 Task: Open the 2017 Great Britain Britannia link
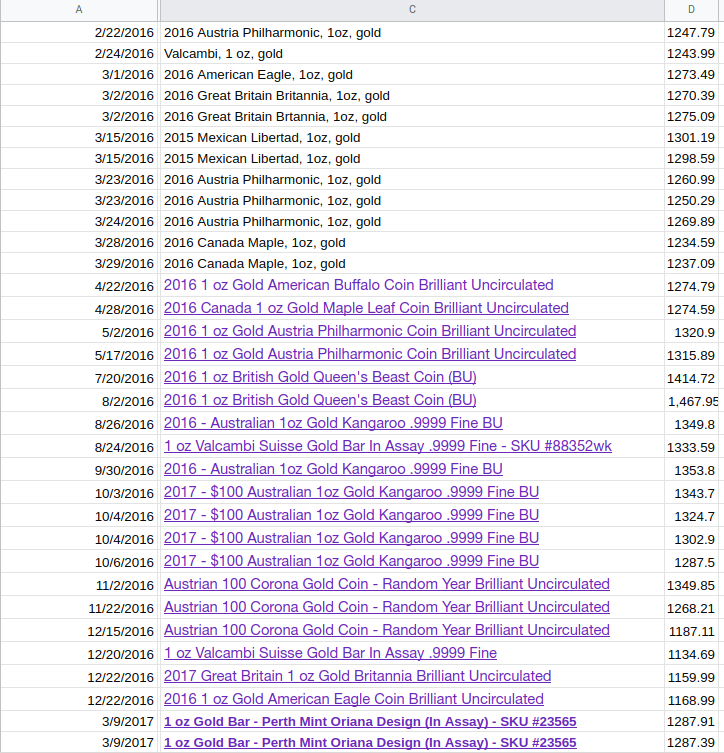(357, 677)
